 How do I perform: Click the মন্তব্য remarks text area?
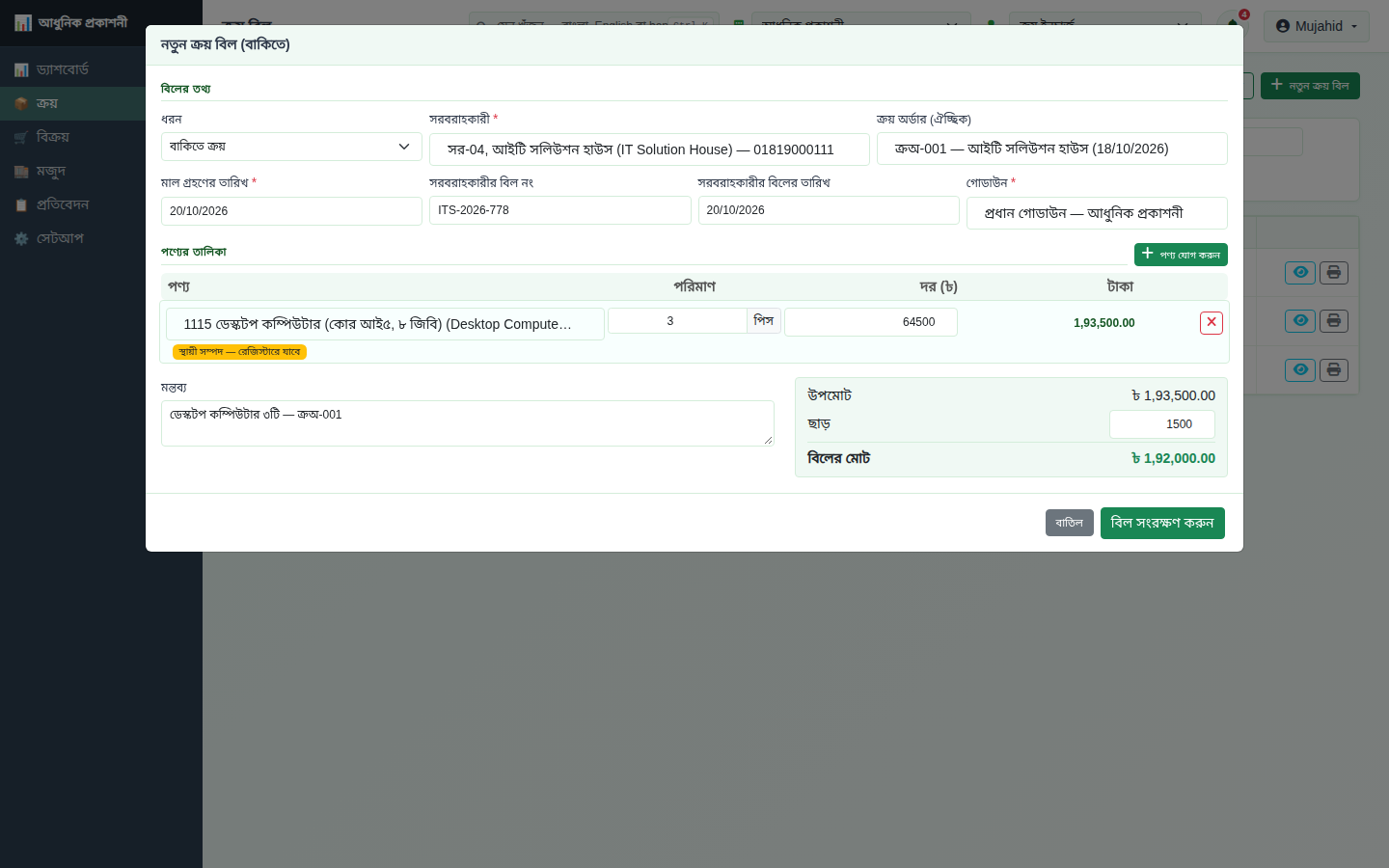coord(467,423)
